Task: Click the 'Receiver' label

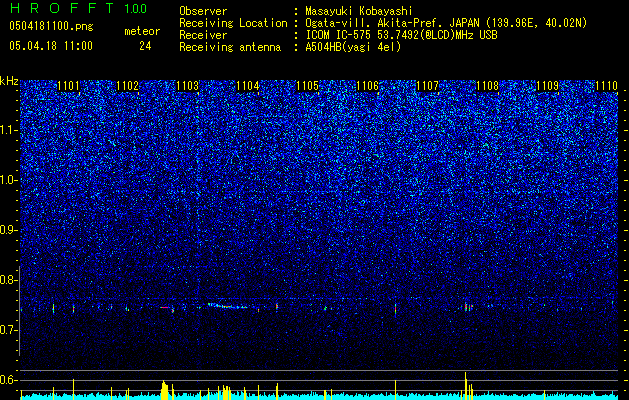Action: [x=203, y=35]
